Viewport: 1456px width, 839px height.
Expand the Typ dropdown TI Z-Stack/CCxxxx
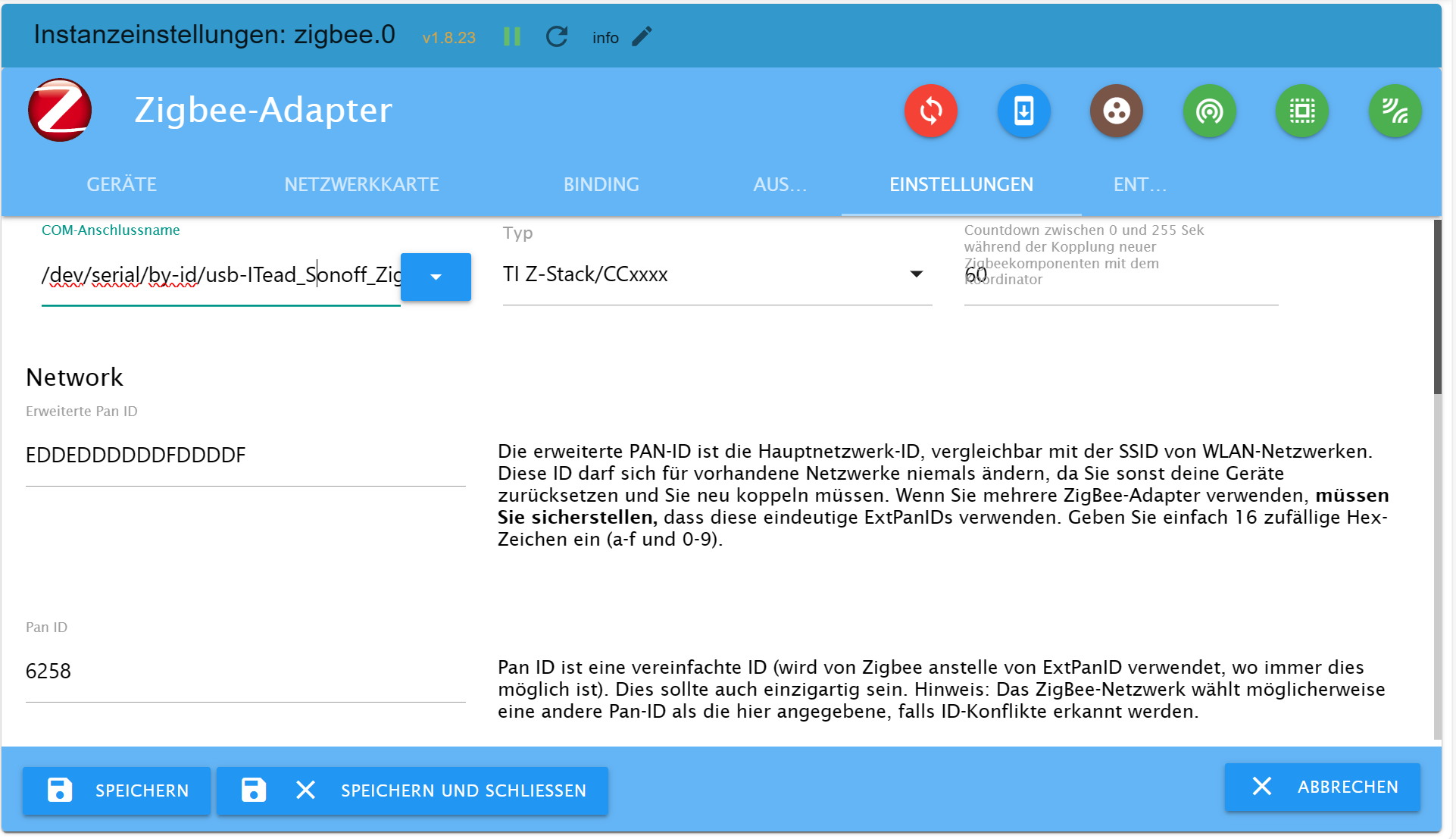(717, 274)
